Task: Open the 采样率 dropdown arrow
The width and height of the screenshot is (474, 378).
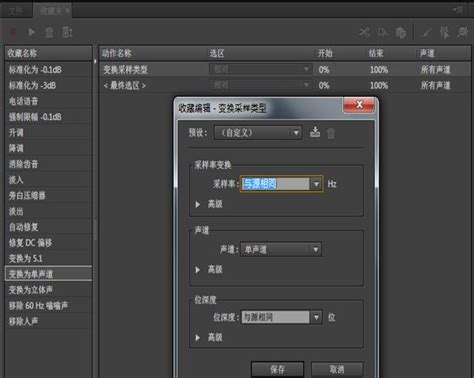Action: (x=316, y=184)
